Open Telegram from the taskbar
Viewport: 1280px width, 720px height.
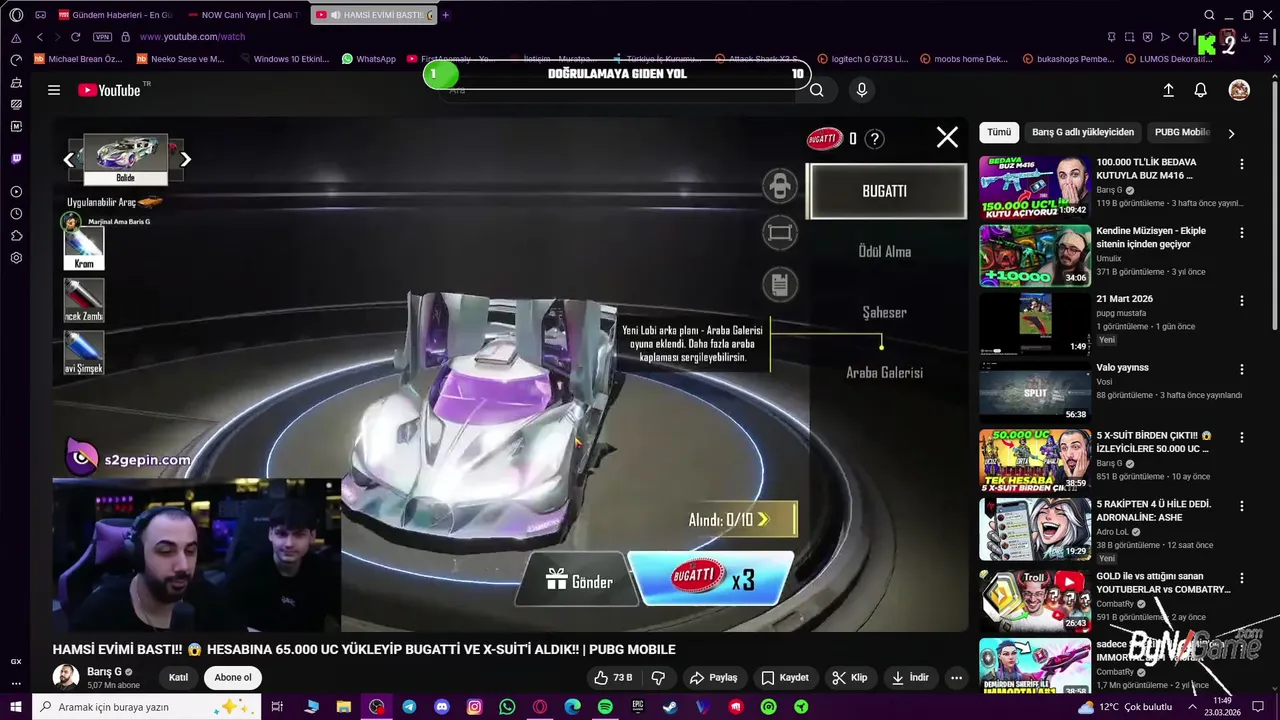click(x=409, y=707)
